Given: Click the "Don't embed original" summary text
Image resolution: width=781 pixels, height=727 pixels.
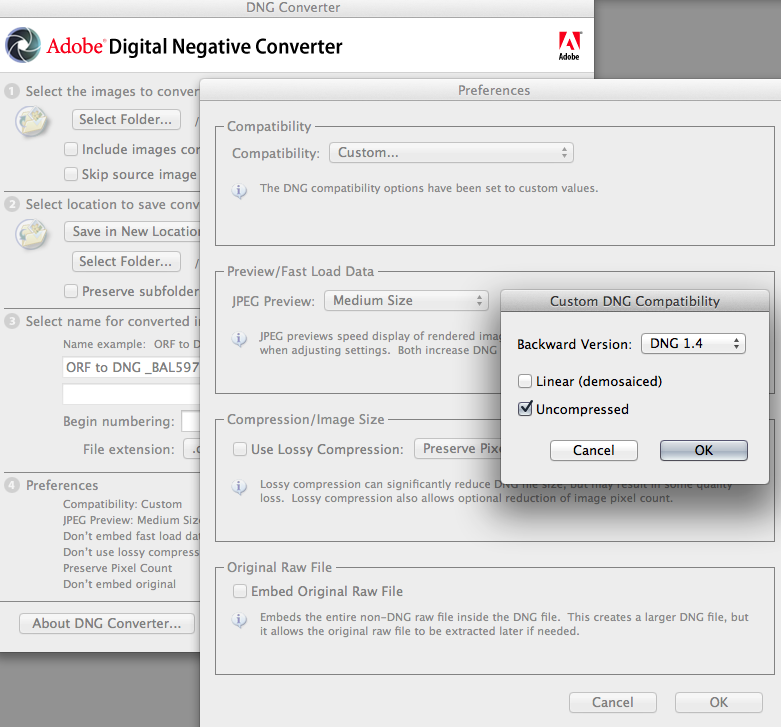Looking at the screenshot, I should 120,584.
